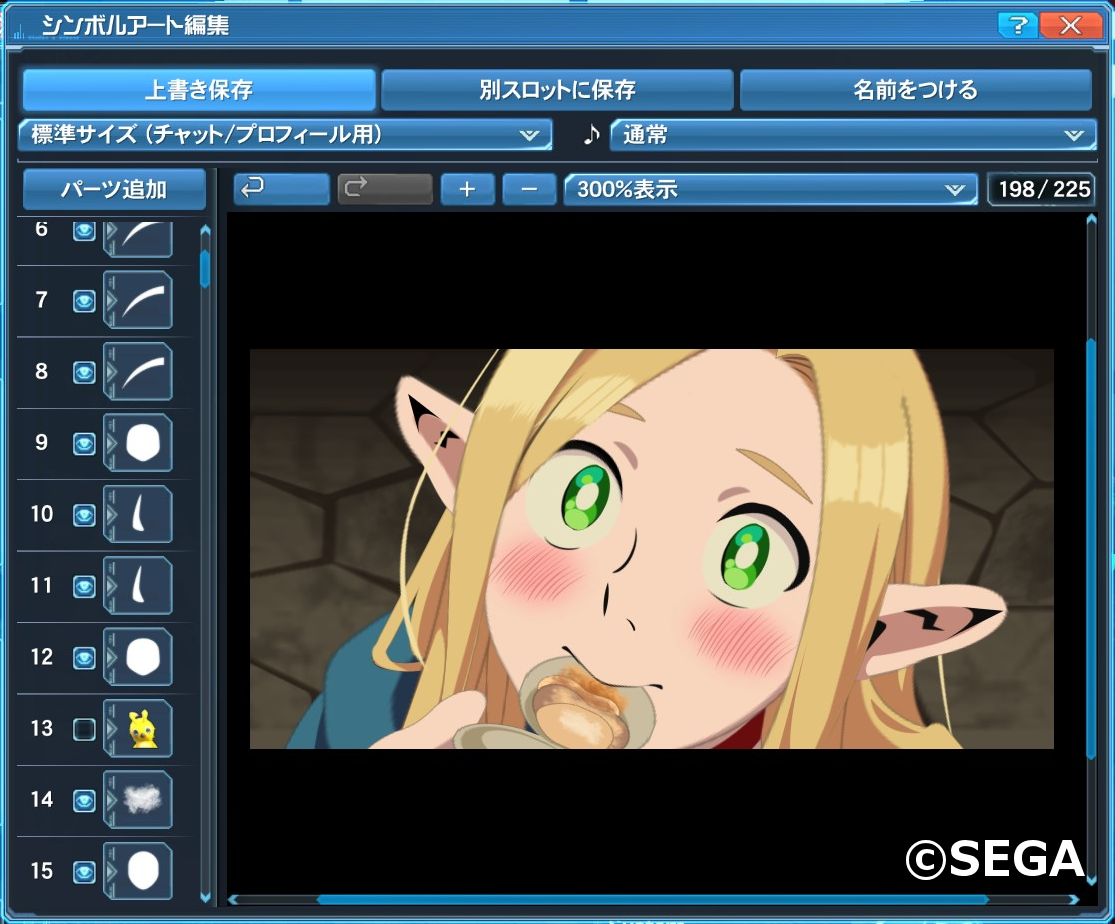The image size is (1115, 924).
Task: Click the music note sound icon
Action: tap(592, 134)
